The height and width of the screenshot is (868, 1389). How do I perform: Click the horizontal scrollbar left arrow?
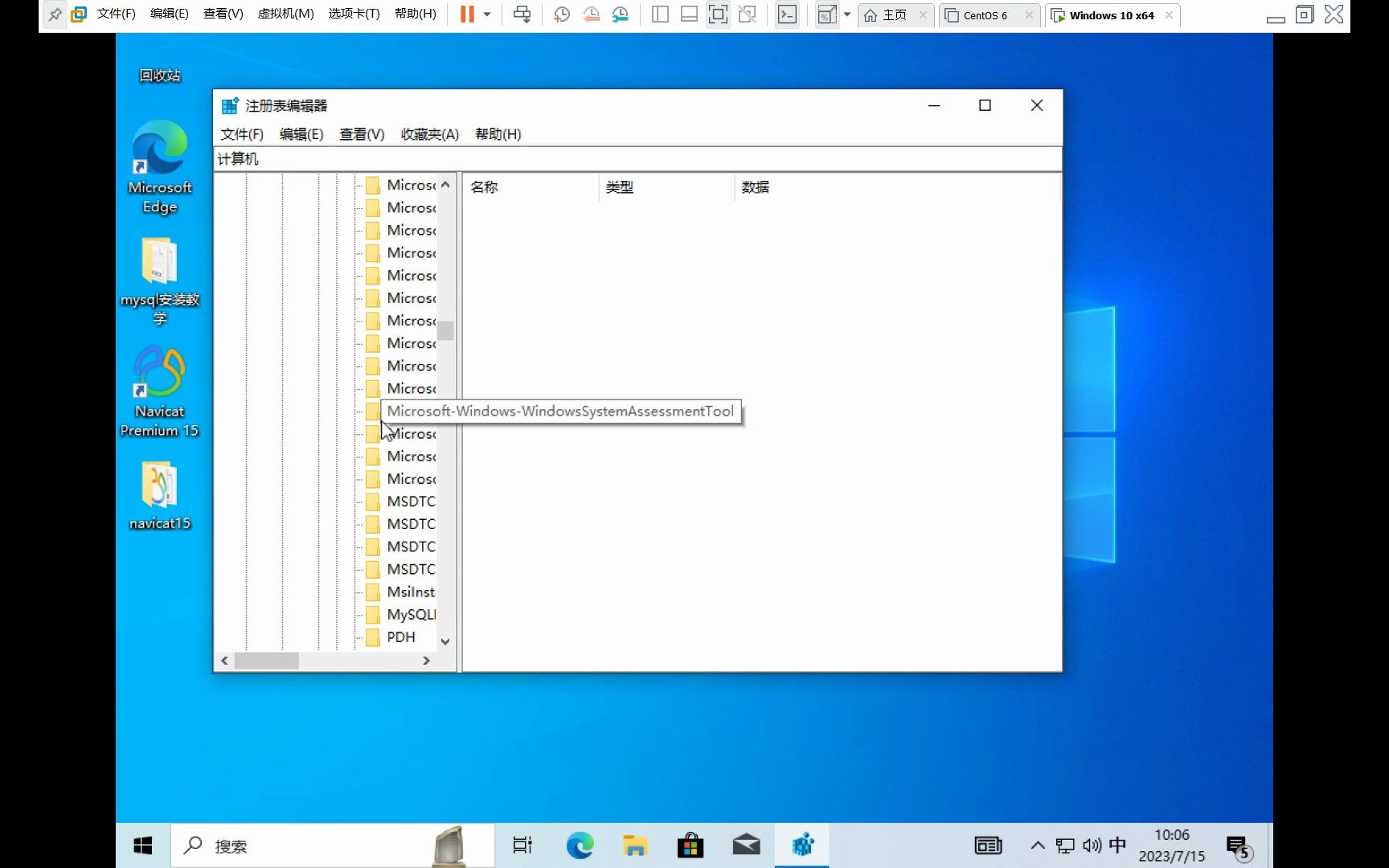pyautogui.click(x=225, y=661)
